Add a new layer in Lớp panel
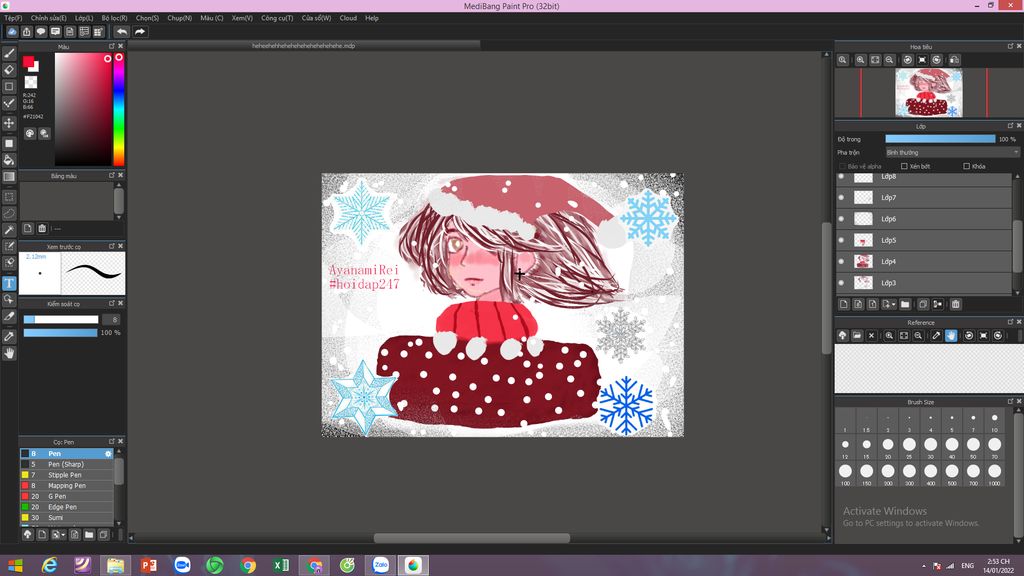This screenshot has height=576, width=1024. (844, 304)
